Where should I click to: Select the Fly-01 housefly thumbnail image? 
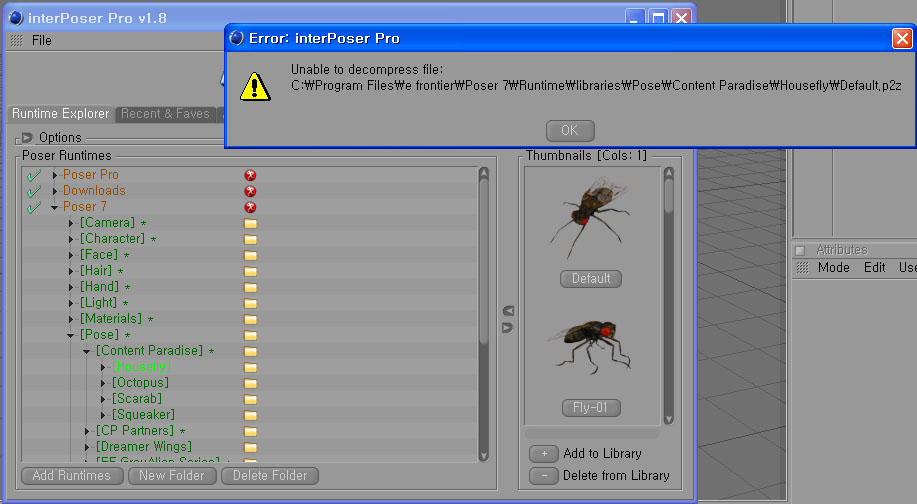tap(590, 348)
